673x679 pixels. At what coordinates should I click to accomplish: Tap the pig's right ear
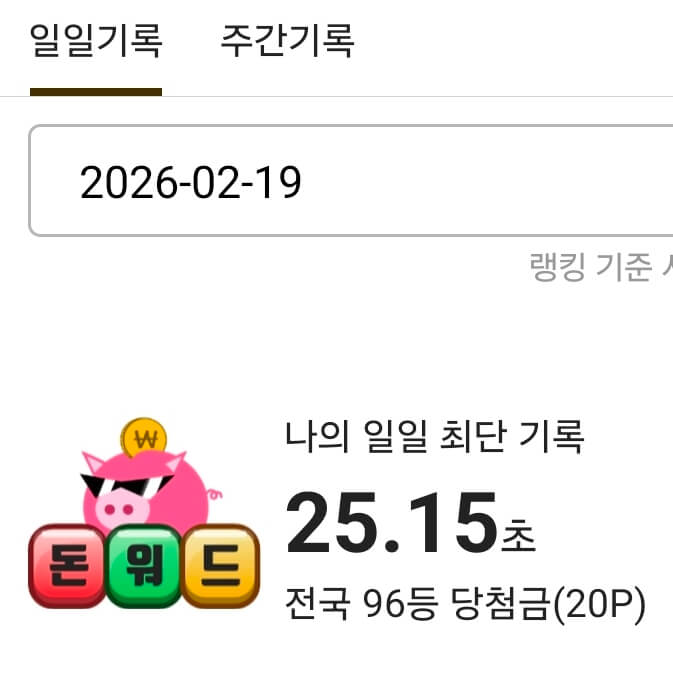pyautogui.click(x=176, y=462)
